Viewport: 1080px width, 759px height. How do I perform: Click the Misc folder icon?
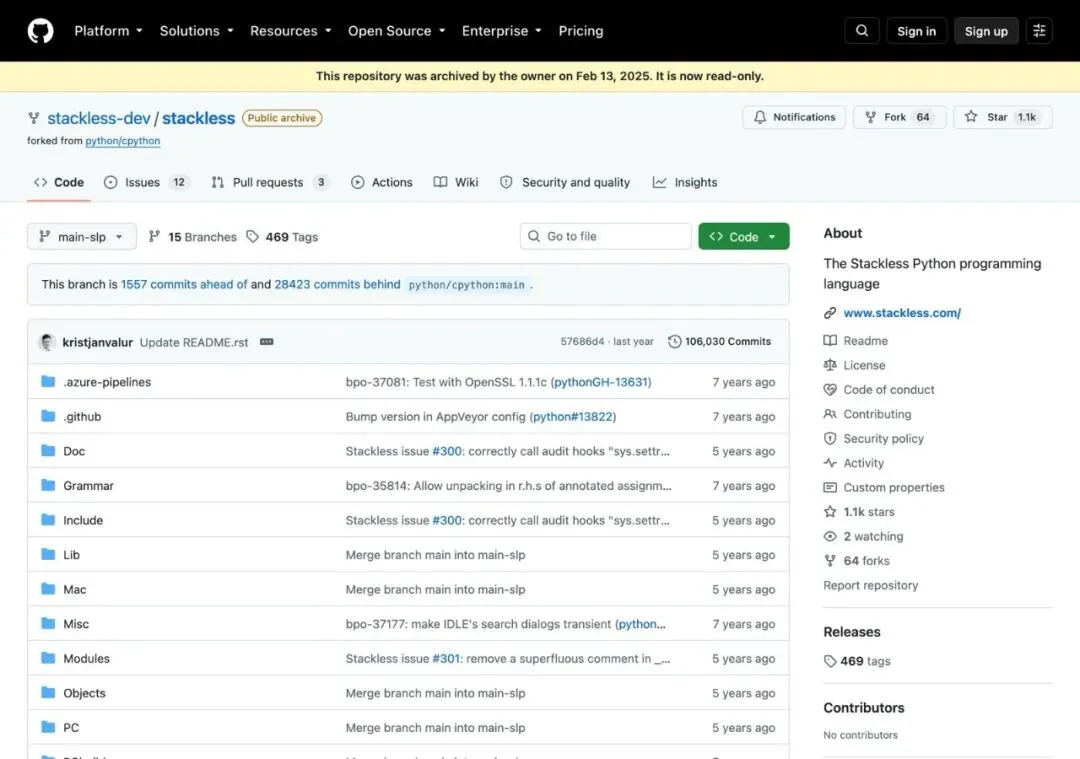[x=48, y=623]
